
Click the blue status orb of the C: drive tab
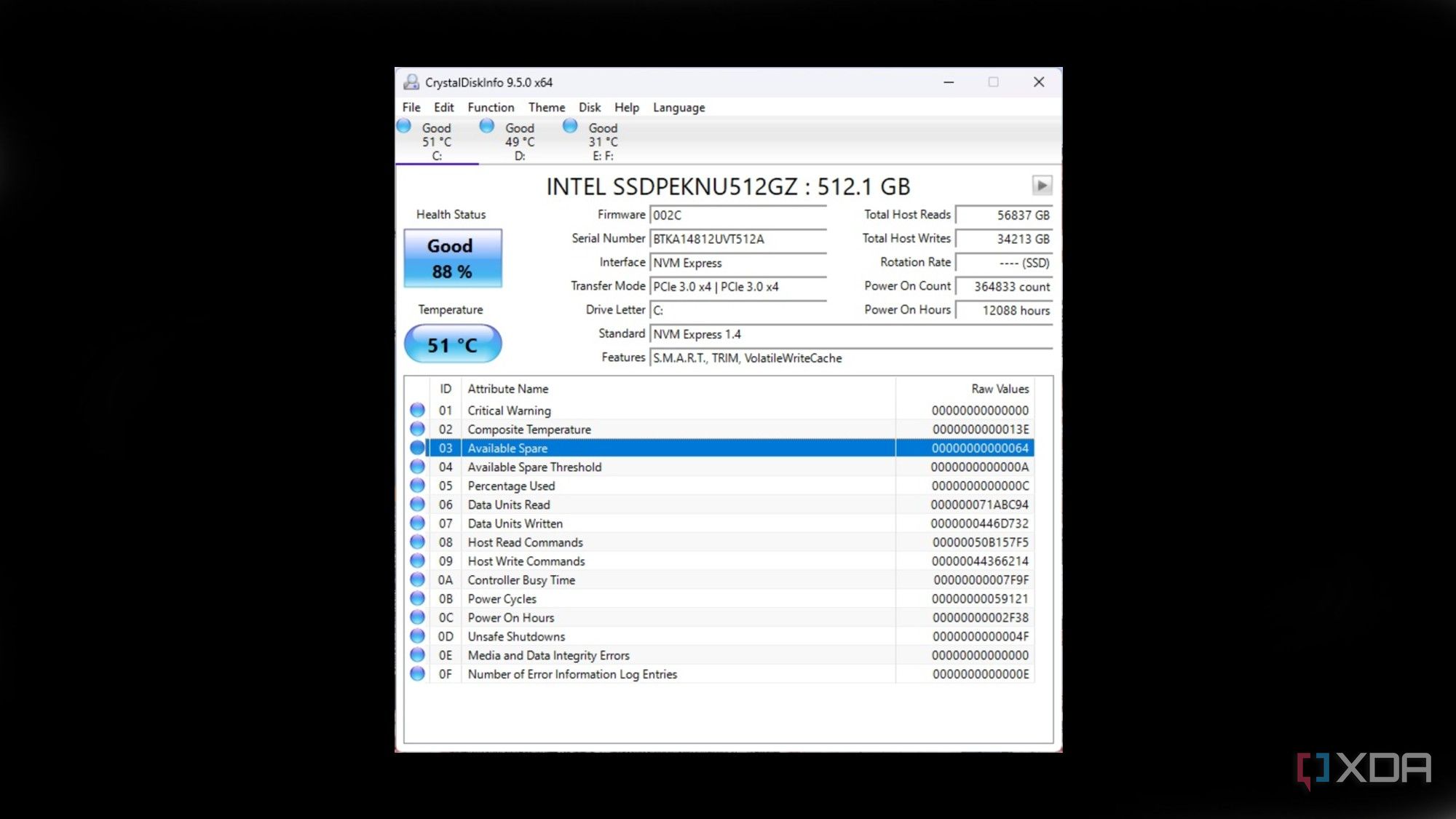pyautogui.click(x=404, y=126)
